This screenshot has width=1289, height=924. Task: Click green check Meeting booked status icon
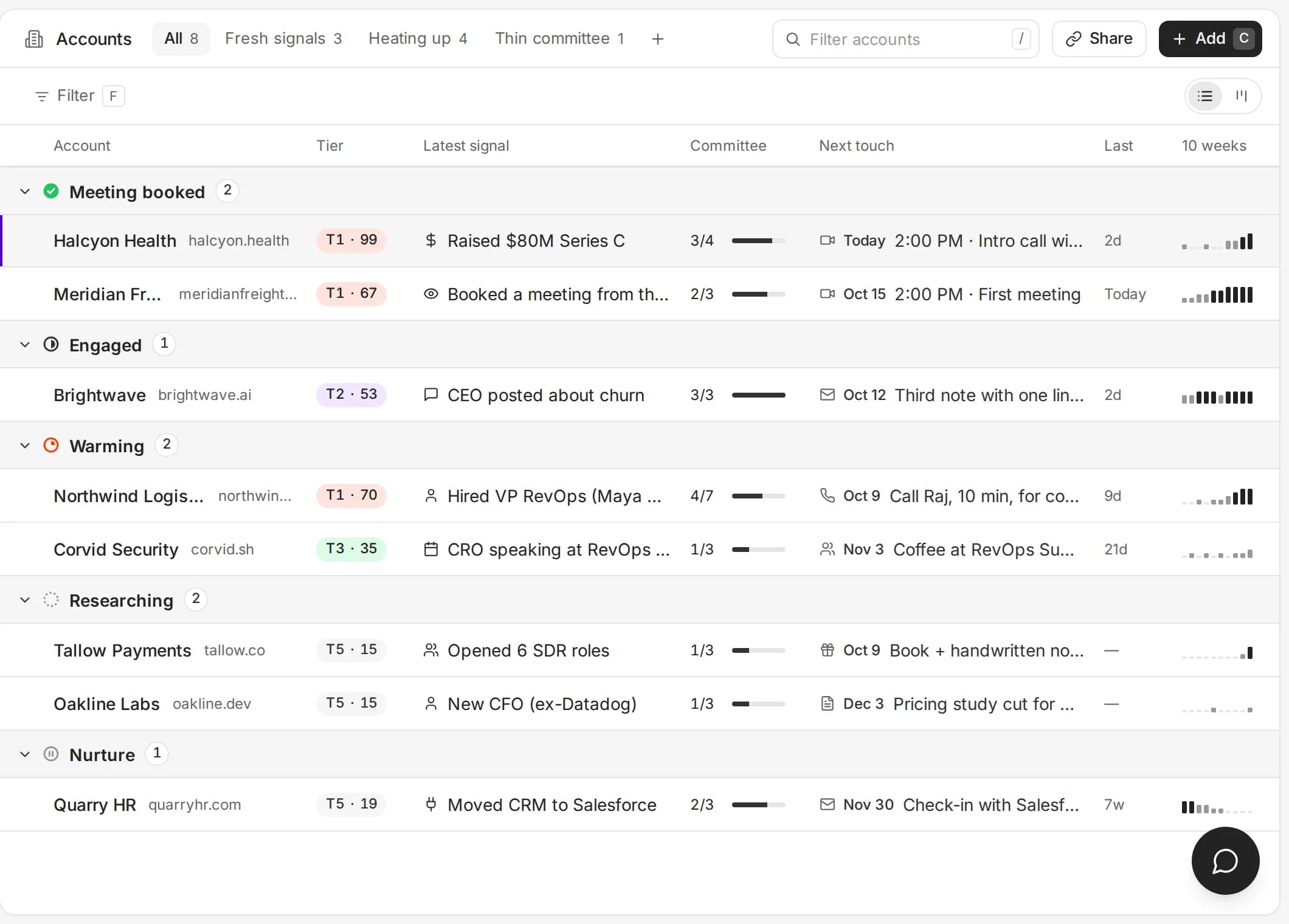tap(51, 191)
